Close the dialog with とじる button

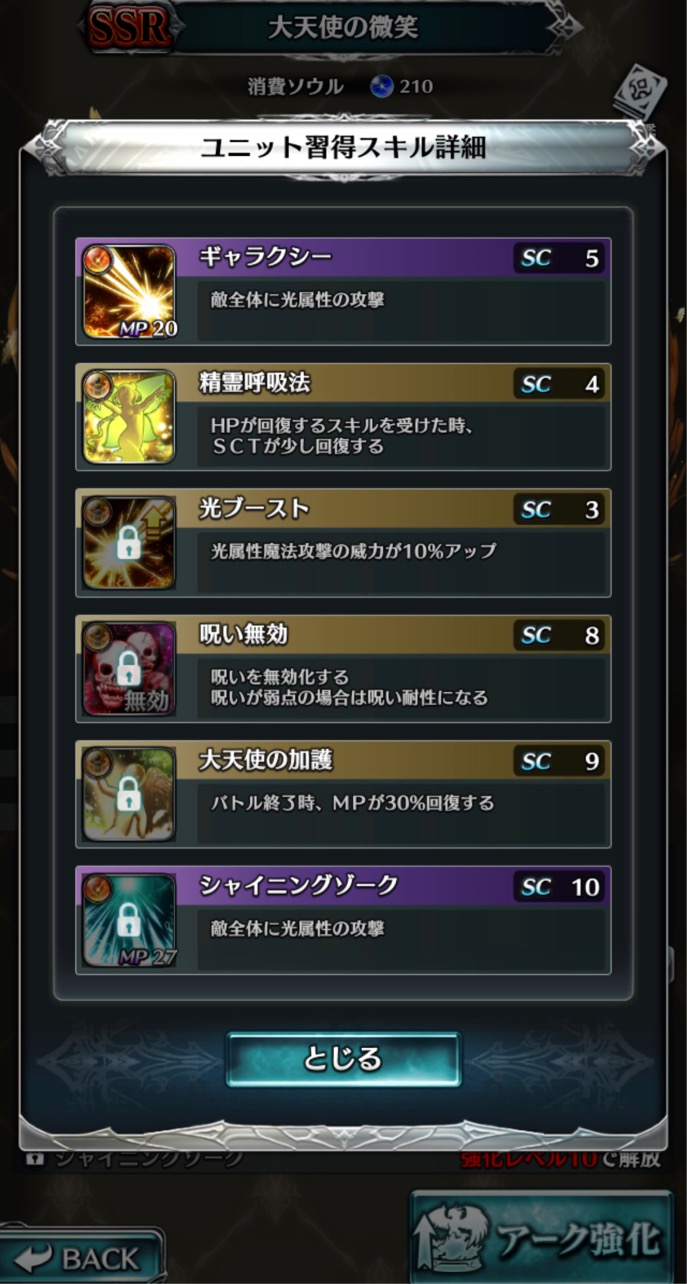(343, 1058)
